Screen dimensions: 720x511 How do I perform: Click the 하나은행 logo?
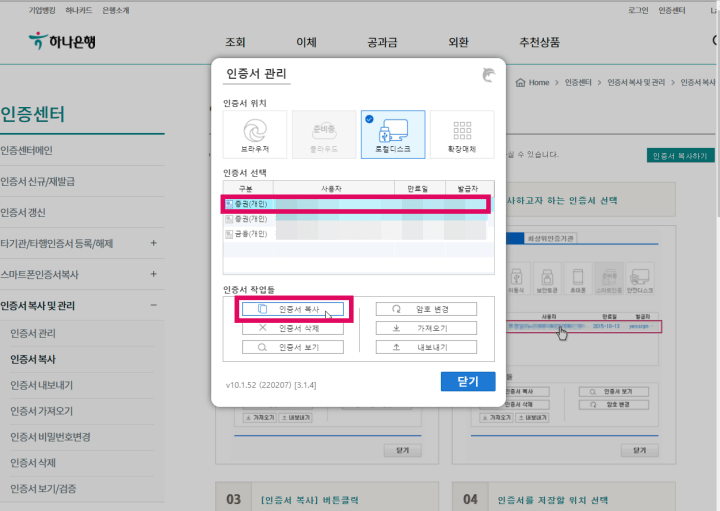[62, 41]
